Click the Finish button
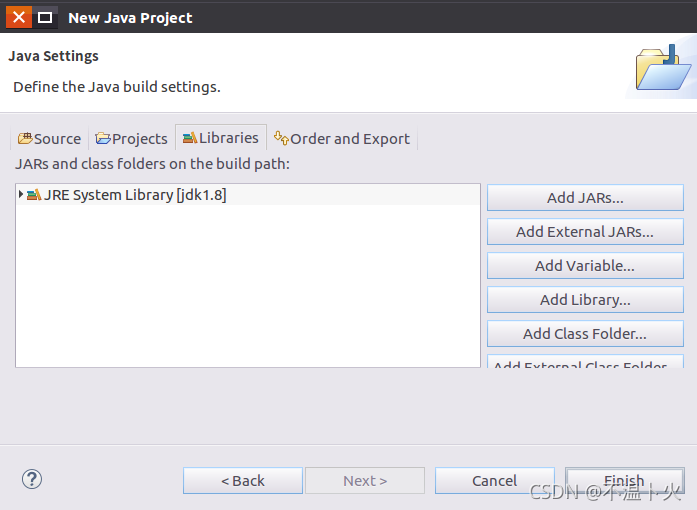Screen dimensions: 697x510 click(625, 481)
